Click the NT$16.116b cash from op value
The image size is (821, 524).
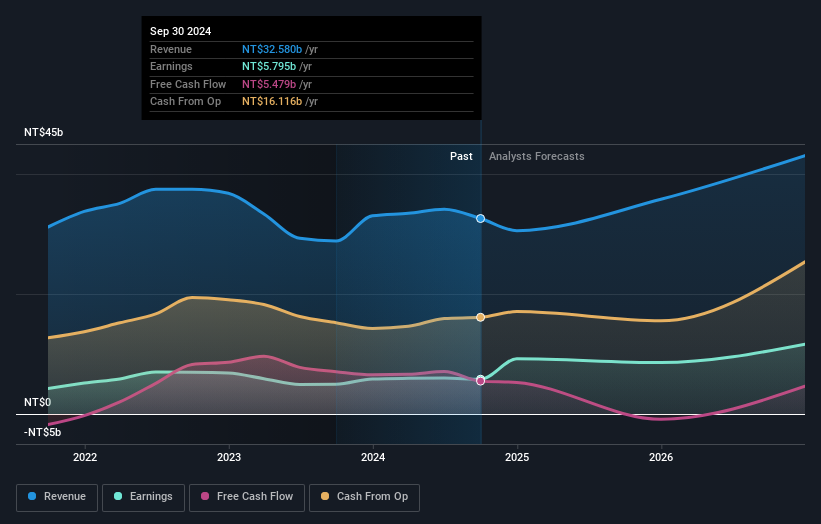click(272, 102)
